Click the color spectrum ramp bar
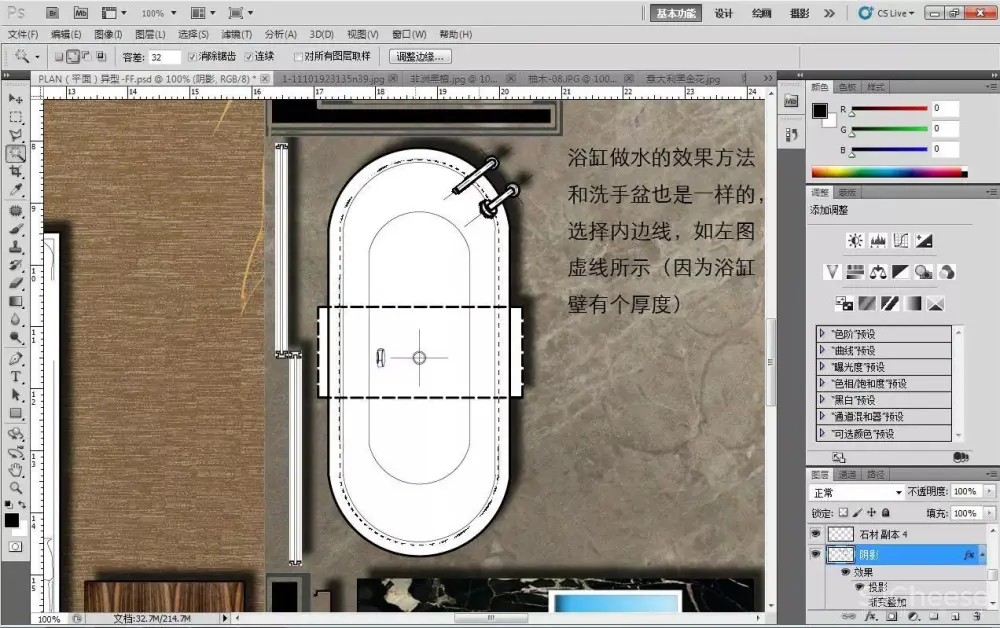 coord(889,172)
